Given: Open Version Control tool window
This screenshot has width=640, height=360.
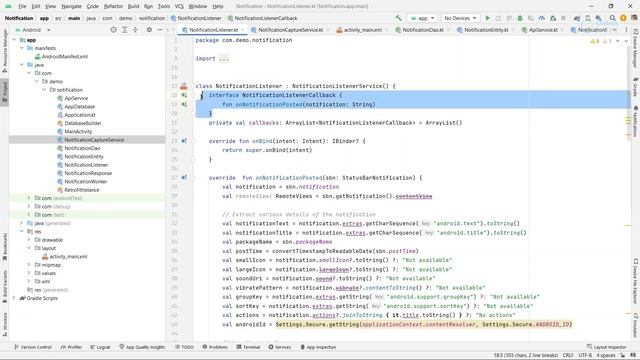Looking at the screenshot, I should click(x=33, y=347).
